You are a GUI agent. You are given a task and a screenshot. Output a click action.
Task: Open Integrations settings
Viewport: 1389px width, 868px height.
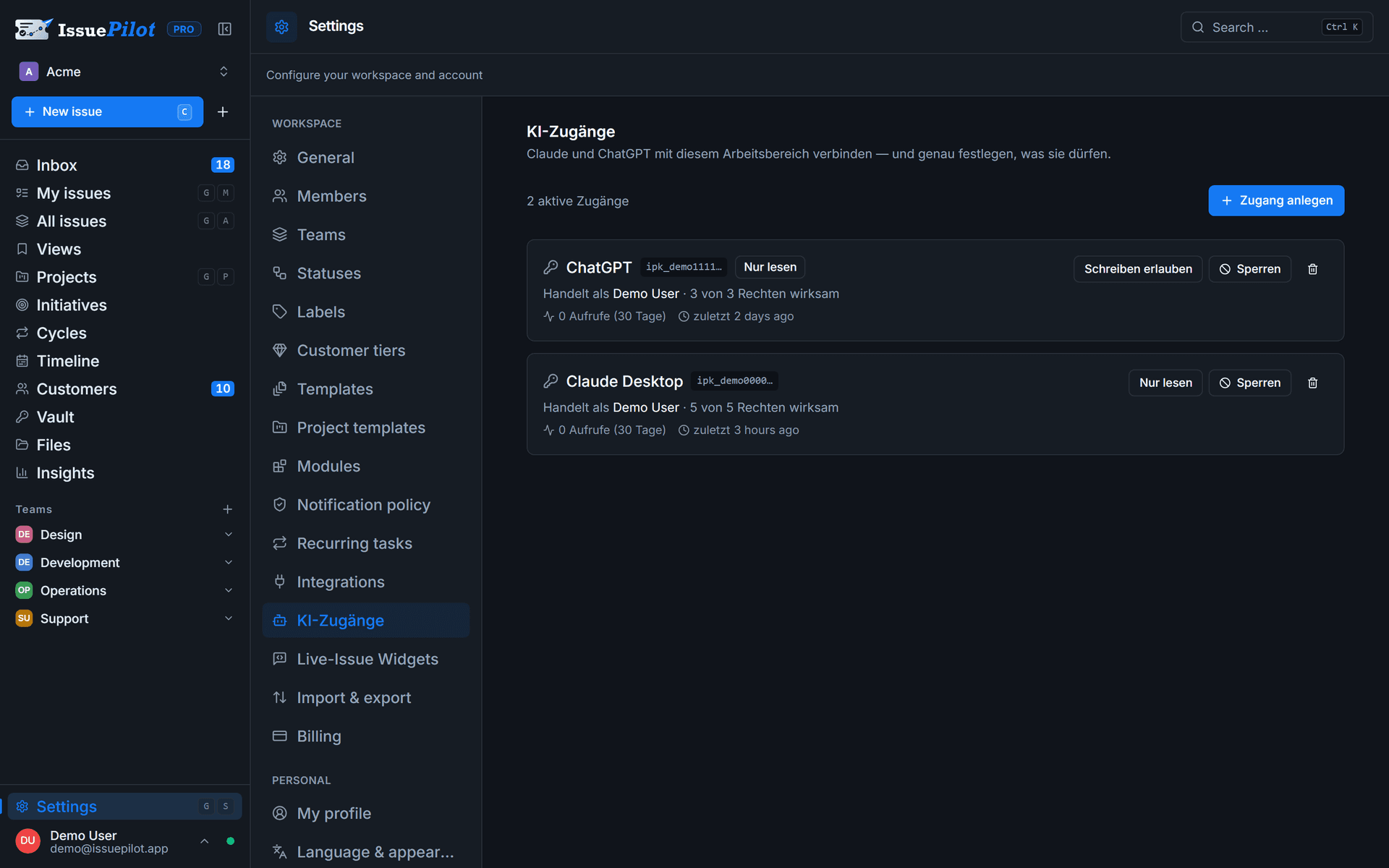pyautogui.click(x=366, y=582)
